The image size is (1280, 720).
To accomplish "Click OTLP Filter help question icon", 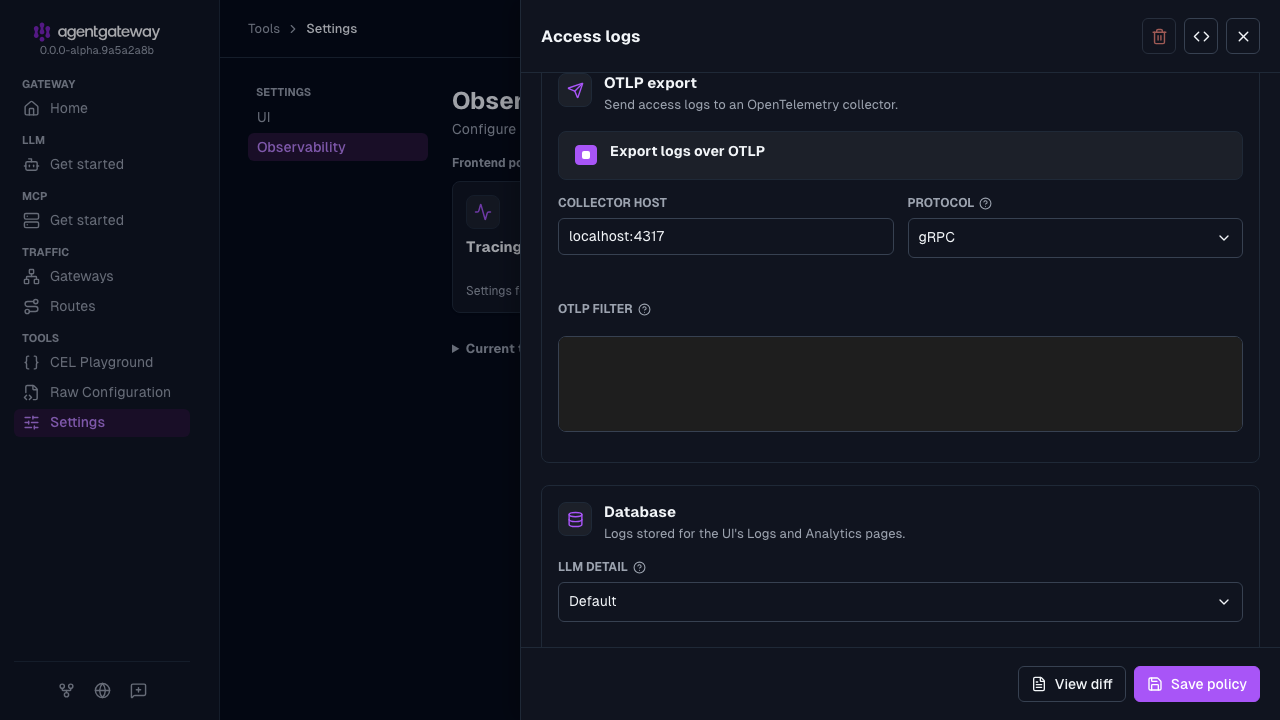I will pyautogui.click(x=645, y=309).
